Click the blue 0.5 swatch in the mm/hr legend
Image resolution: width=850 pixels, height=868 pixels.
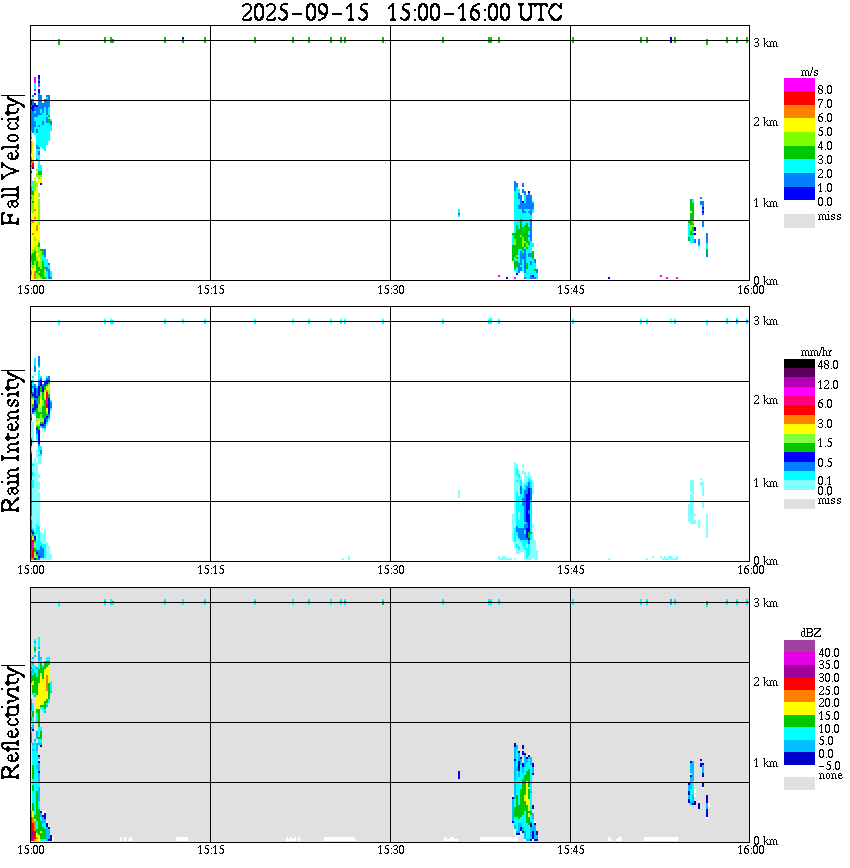coord(799,457)
